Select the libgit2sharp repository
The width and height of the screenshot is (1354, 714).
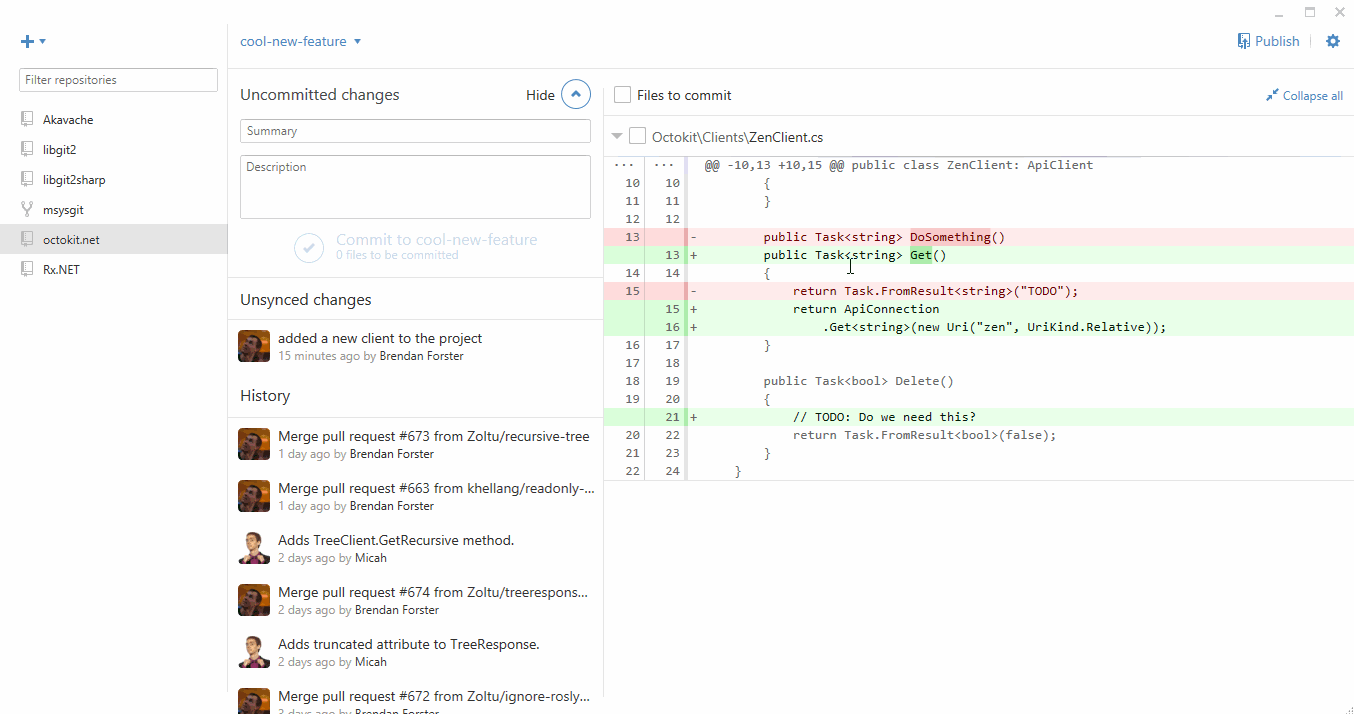tap(74, 180)
